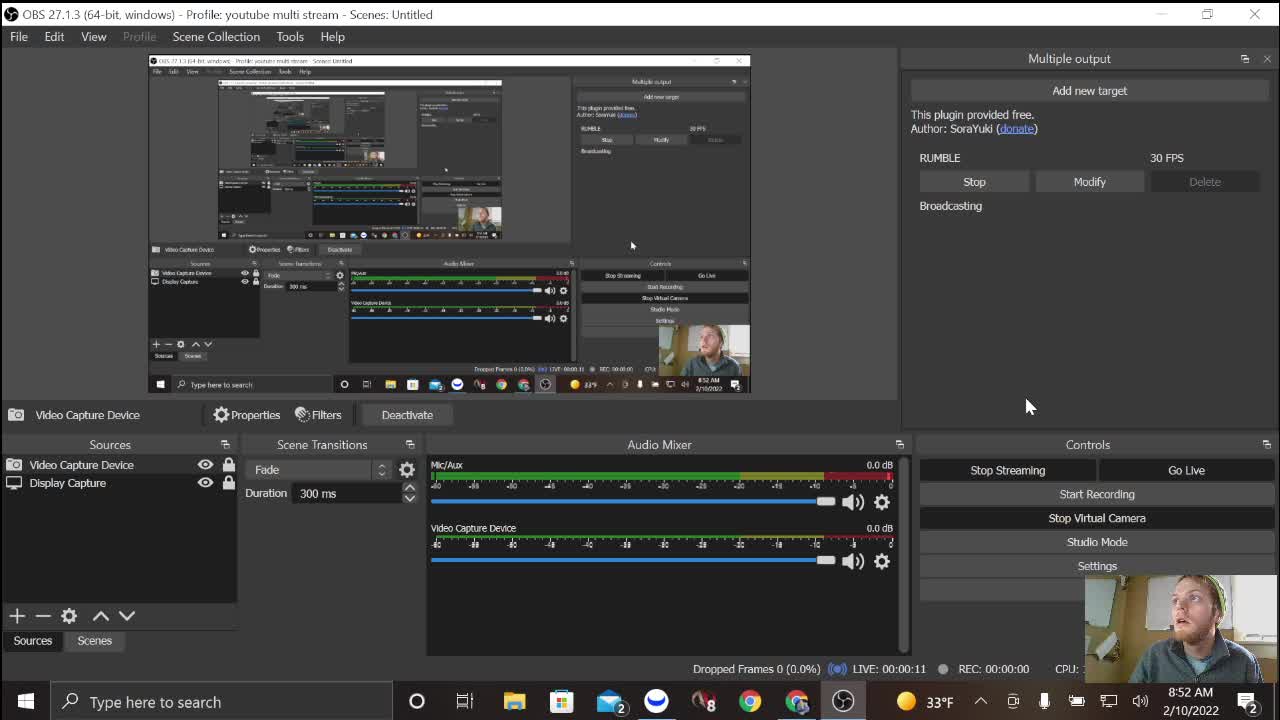
Task: Open Mail app from taskbar
Action: [610, 702]
